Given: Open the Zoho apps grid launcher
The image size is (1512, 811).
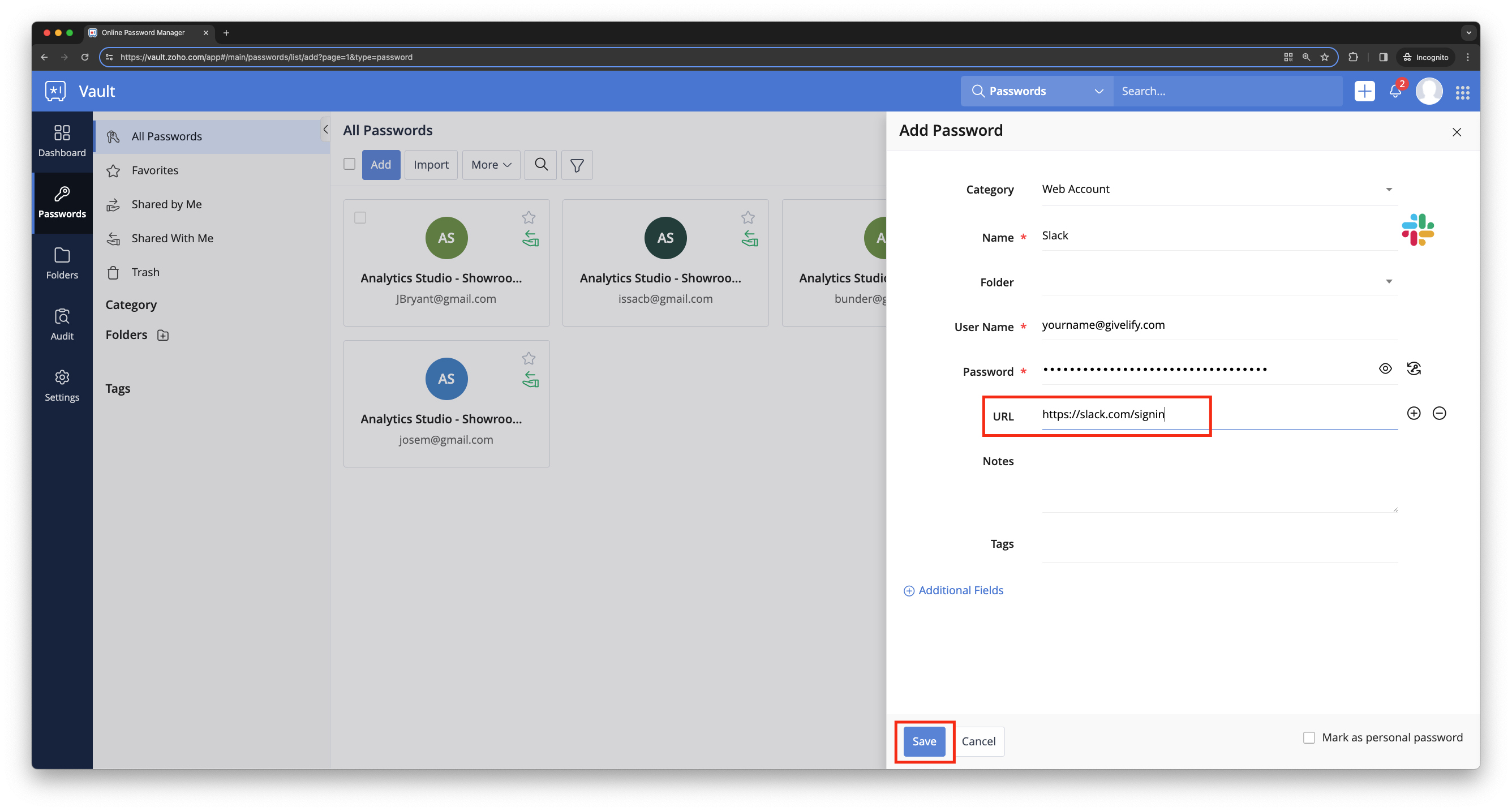Looking at the screenshot, I should [1462, 92].
